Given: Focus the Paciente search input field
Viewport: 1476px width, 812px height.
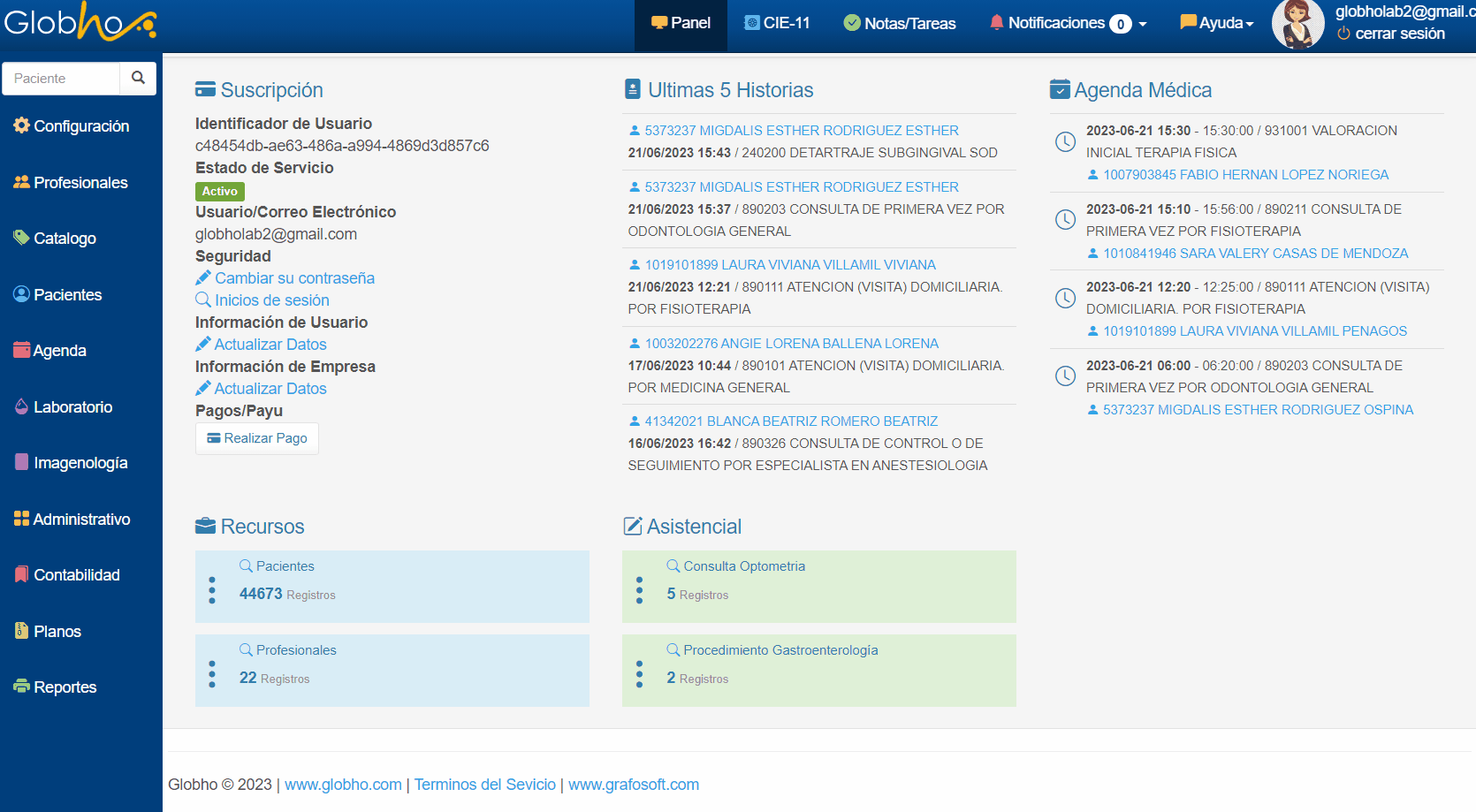Looking at the screenshot, I should [x=62, y=78].
